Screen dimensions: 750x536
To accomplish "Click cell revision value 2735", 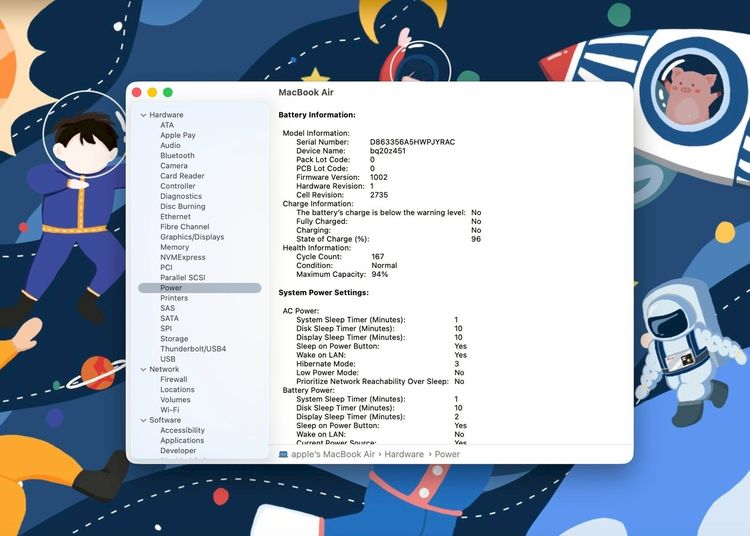I will click(379, 195).
